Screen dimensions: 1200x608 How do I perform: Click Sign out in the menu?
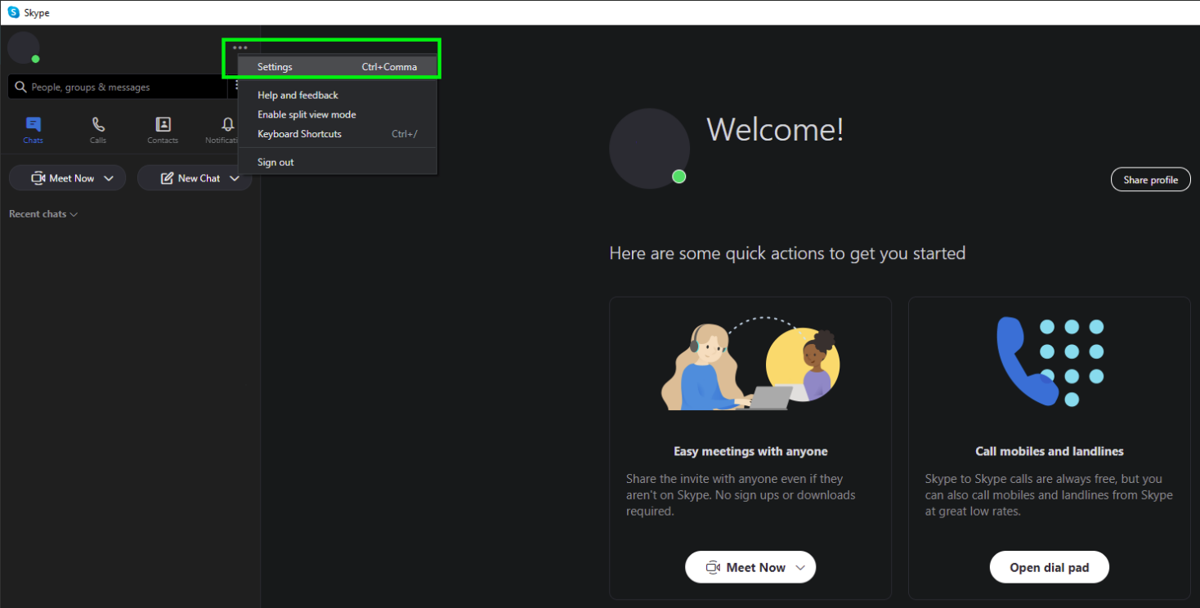[337, 162]
